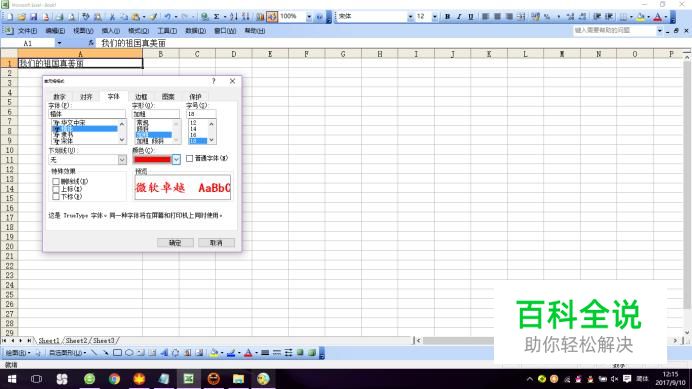Switch to the Sheet2 worksheet tab

click(x=76, y=340)
